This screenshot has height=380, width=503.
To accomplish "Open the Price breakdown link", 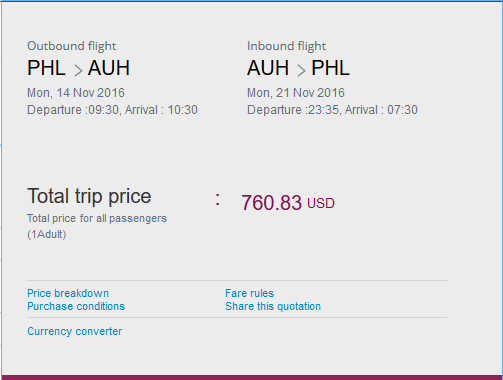I will click(x=68, y=293).
